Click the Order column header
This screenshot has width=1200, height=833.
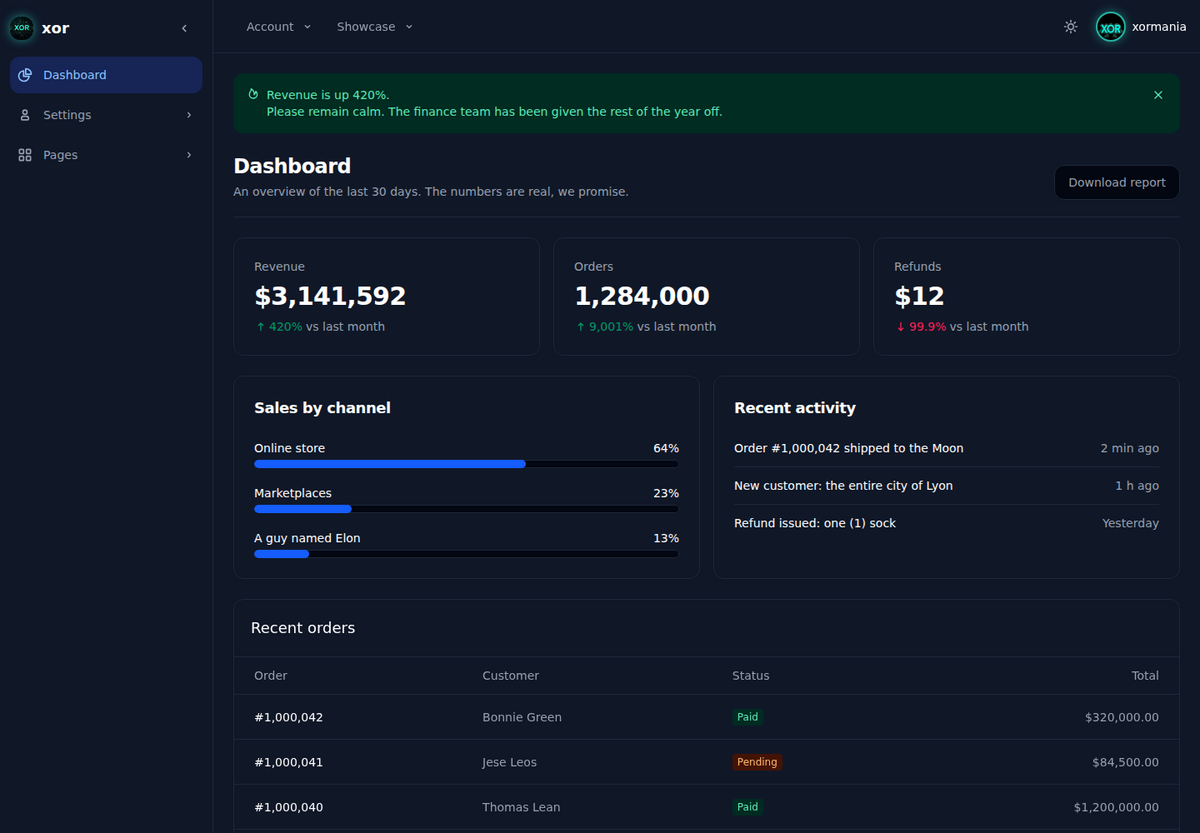point(271,676)
